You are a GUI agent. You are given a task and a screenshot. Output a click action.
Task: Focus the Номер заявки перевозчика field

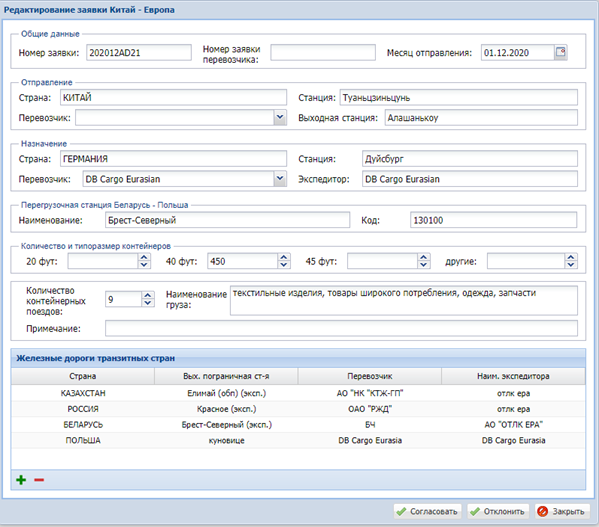[323, 52]
